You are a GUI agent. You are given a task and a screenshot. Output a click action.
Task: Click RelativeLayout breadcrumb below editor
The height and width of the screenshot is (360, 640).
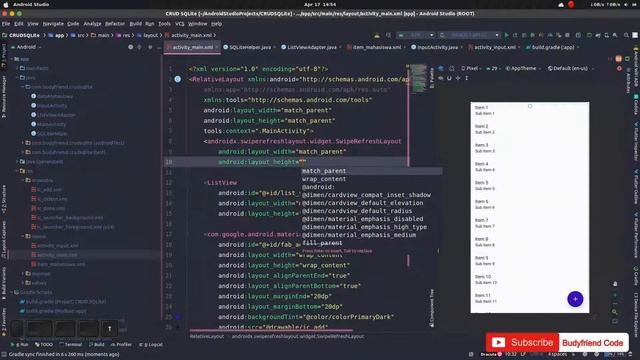coord(207,336)
